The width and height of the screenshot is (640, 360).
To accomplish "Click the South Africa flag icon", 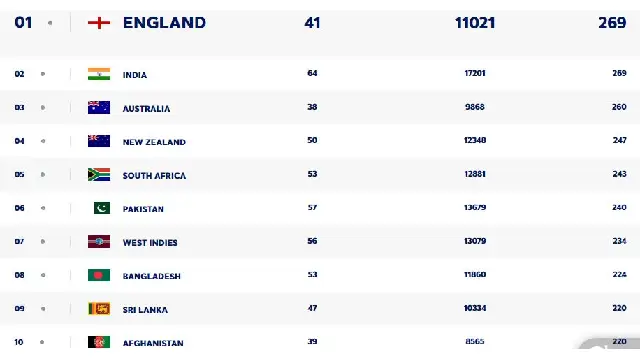I will 99,174.
